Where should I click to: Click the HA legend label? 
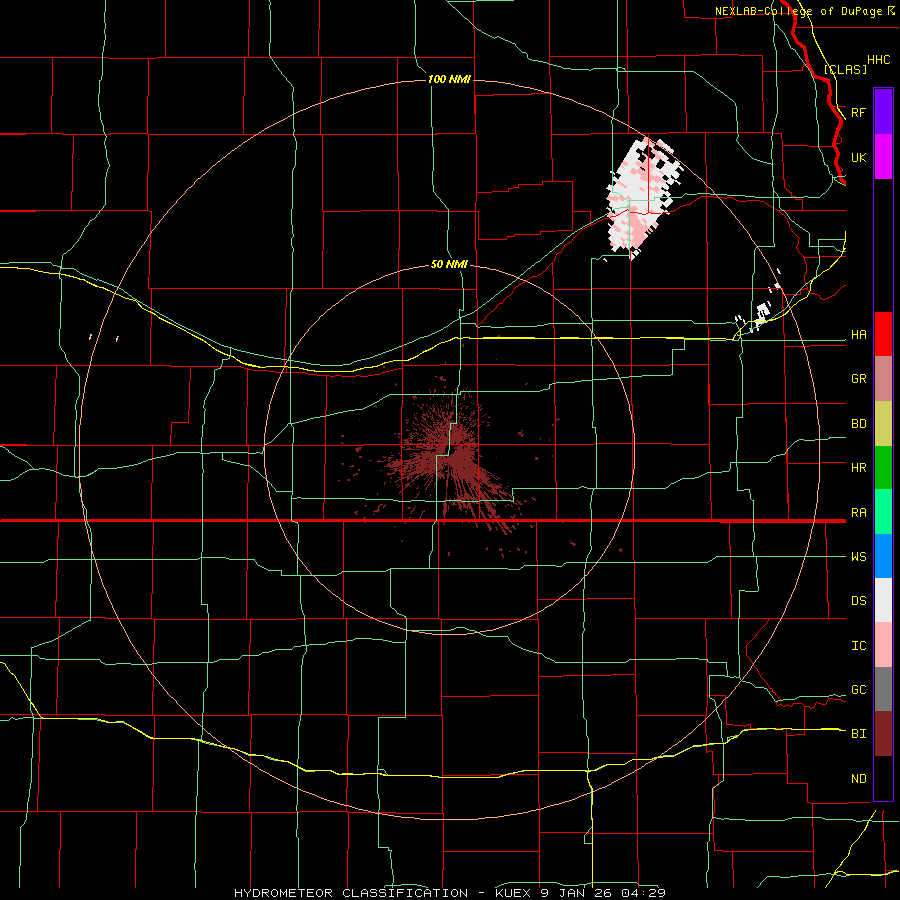pos(859,335)
